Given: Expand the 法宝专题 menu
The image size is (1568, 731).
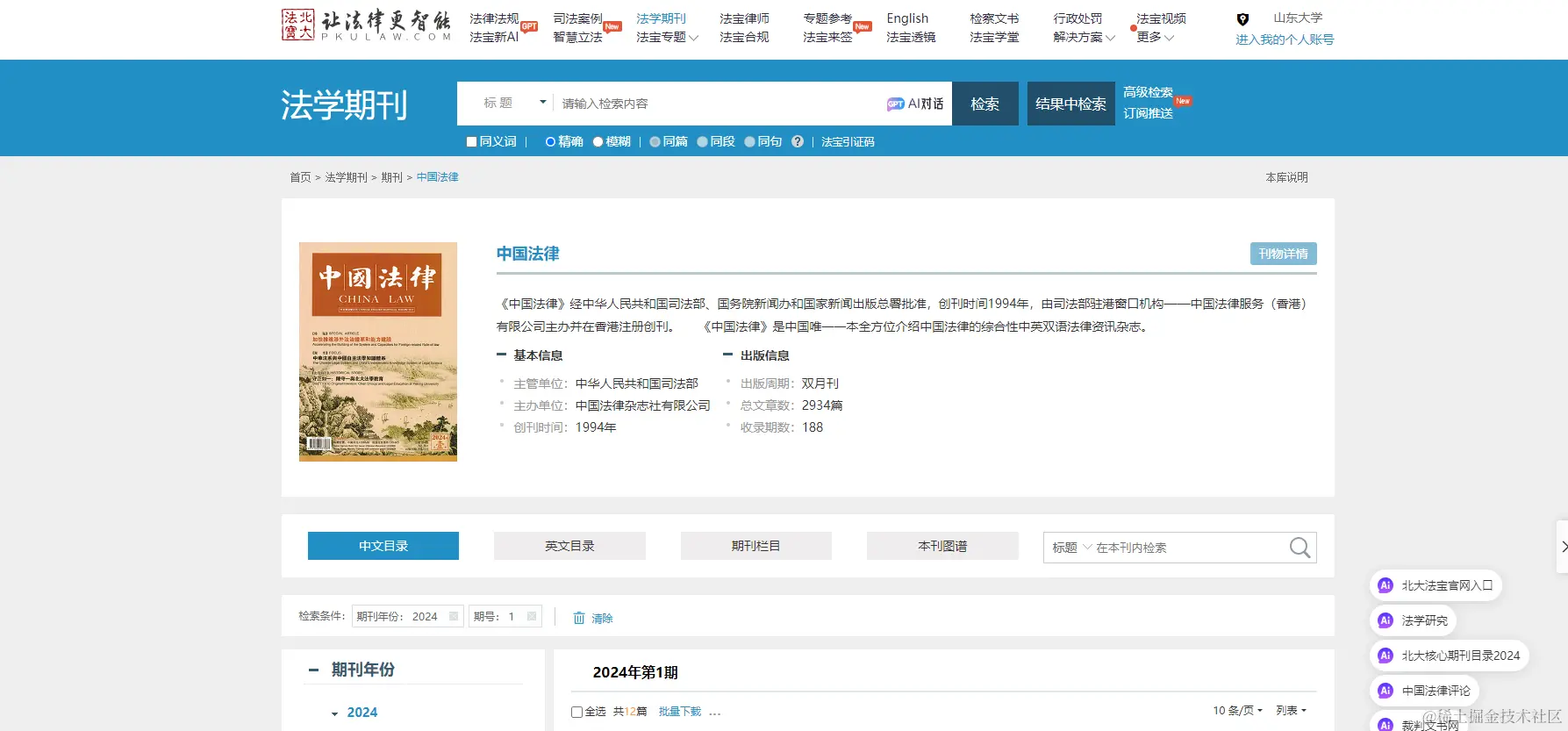Looking at the screenshot, I should (667, 37).
